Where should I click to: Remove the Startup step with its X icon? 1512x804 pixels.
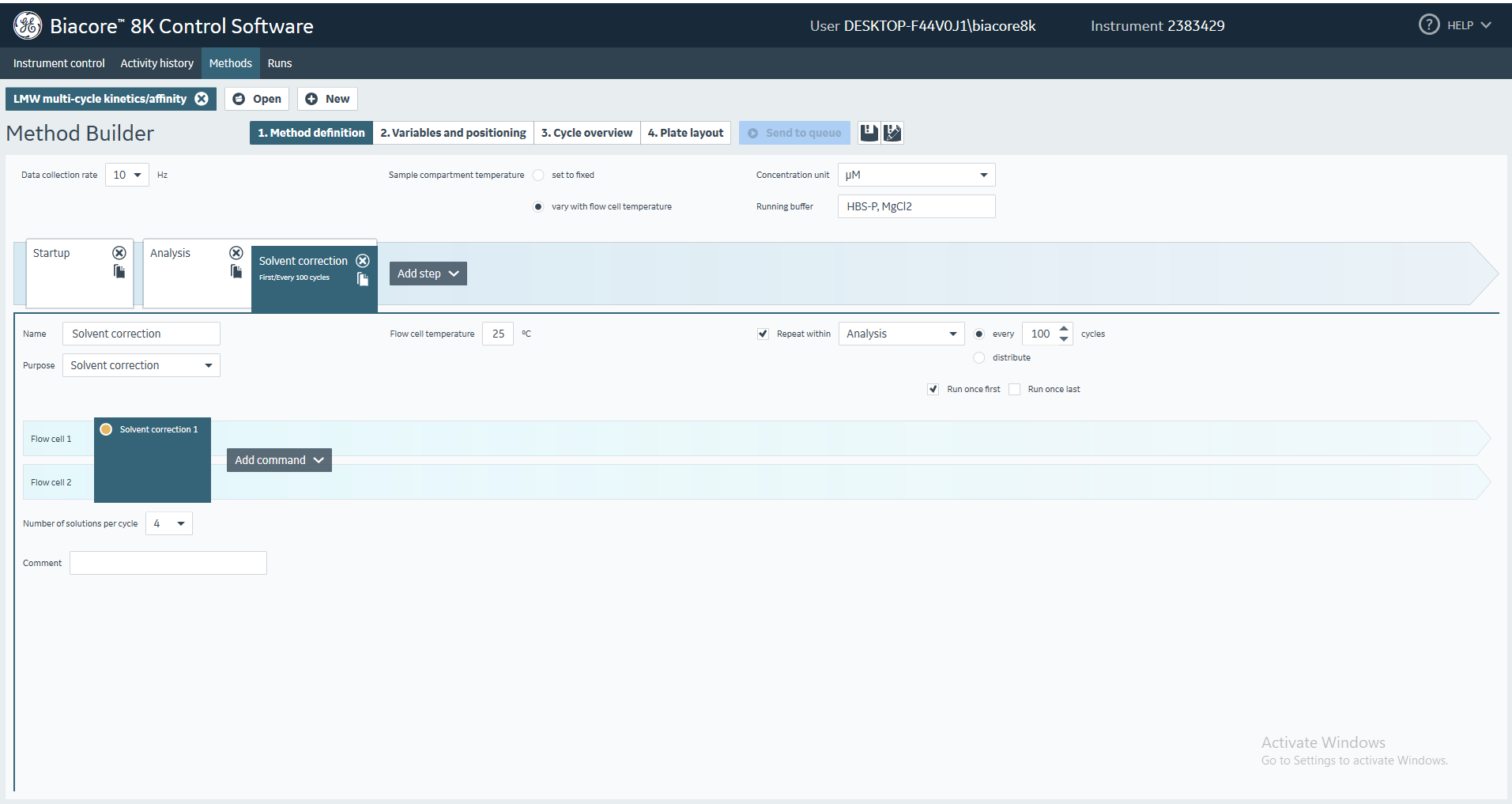[119, 253]
